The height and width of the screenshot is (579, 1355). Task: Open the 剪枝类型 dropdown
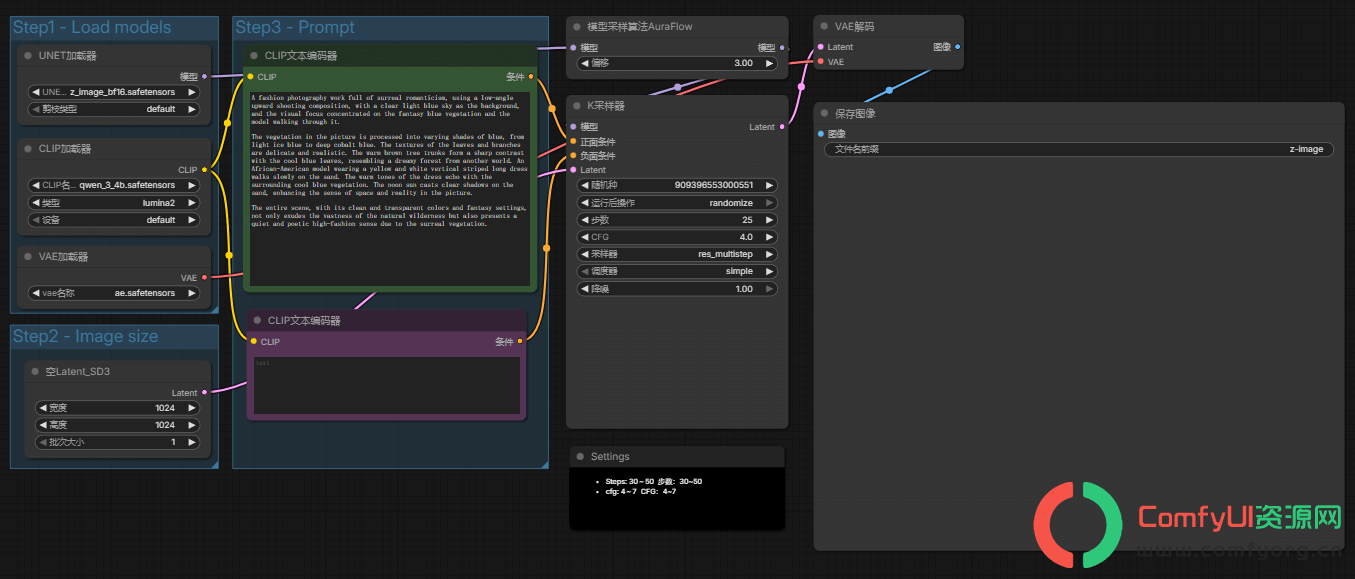point(114,109)
